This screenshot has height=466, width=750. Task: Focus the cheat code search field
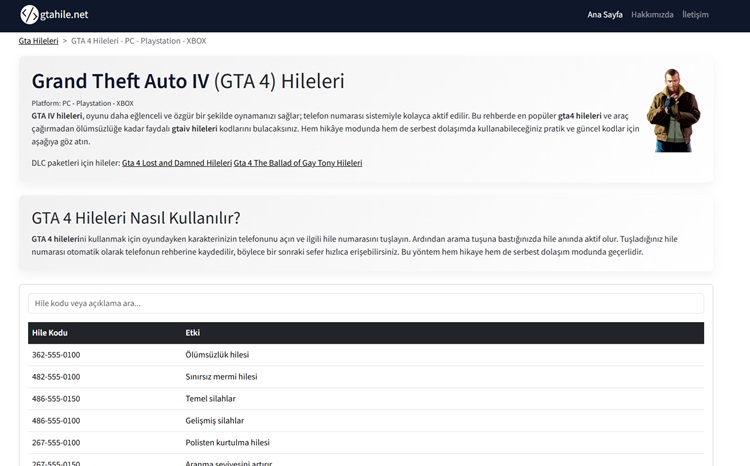[x=365, y=303]
